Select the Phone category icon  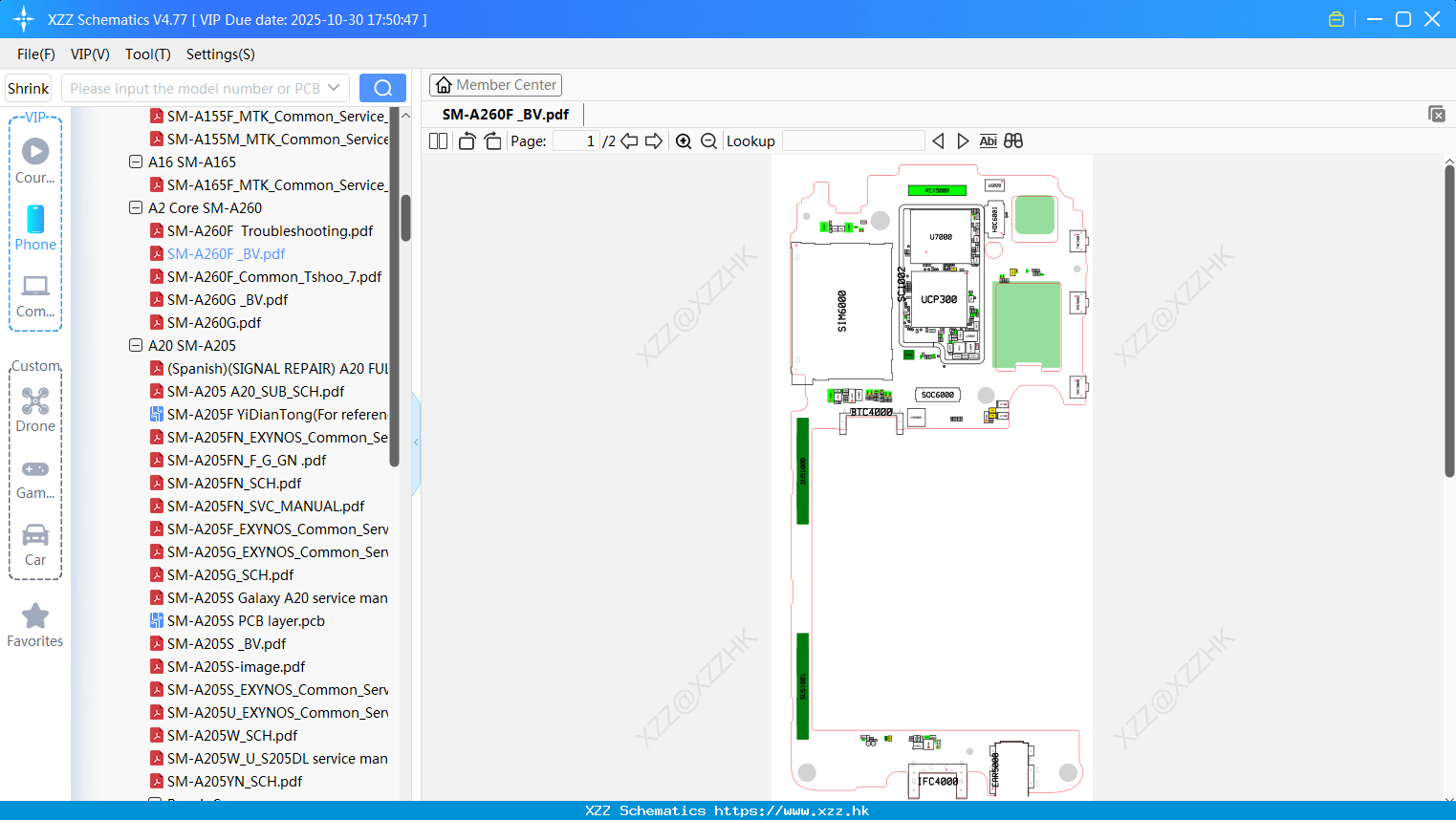click(35, 228)
